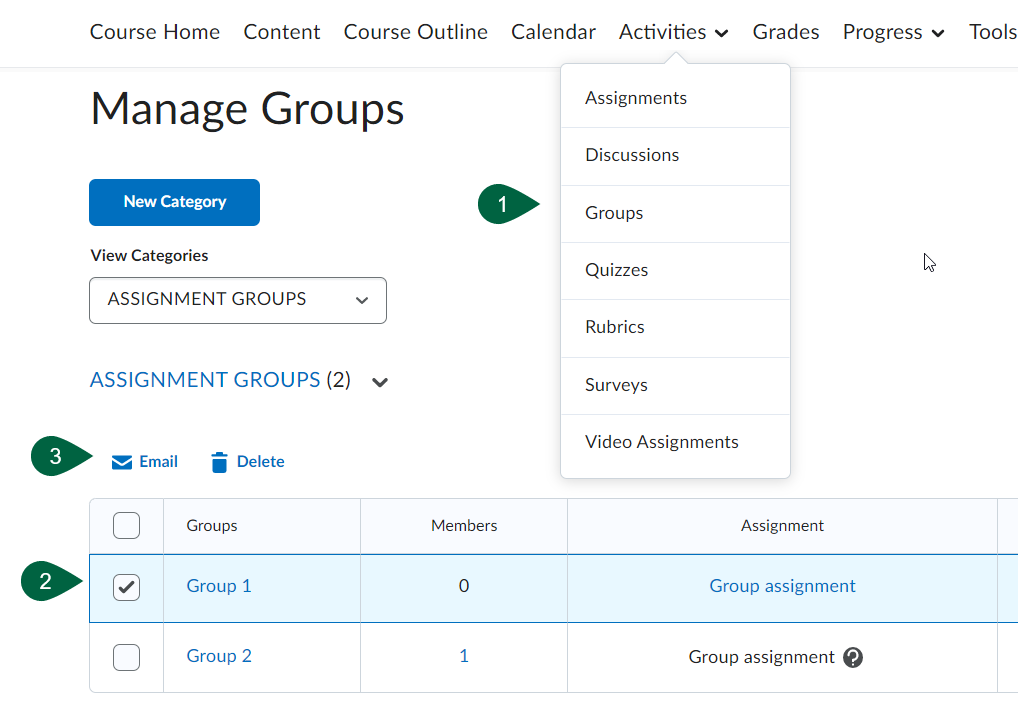Navigate to Course Home

(x=154, y=32)
